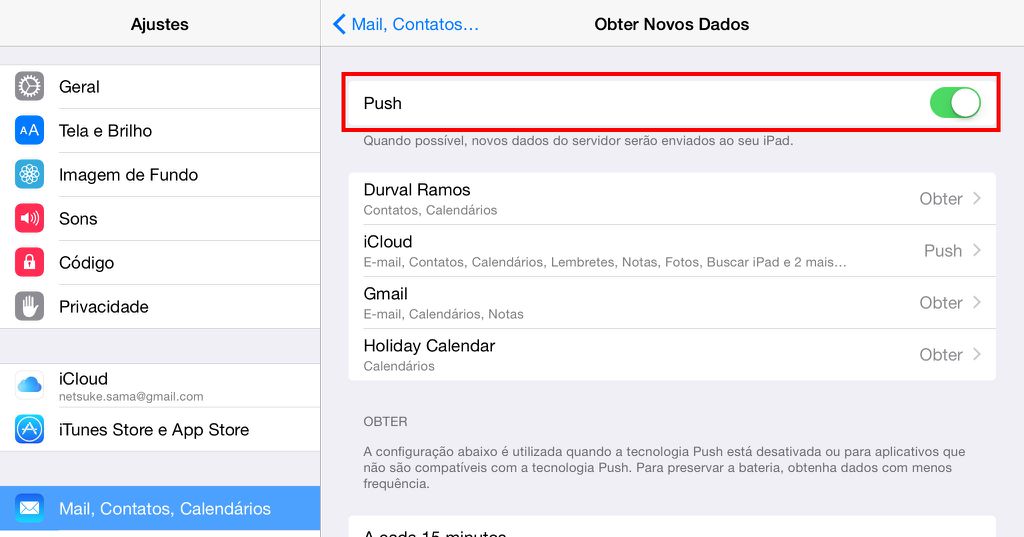Tap the Obter Novos Dados title
The width and height of the screenshot is (1024, 537).
click(671, 24)
